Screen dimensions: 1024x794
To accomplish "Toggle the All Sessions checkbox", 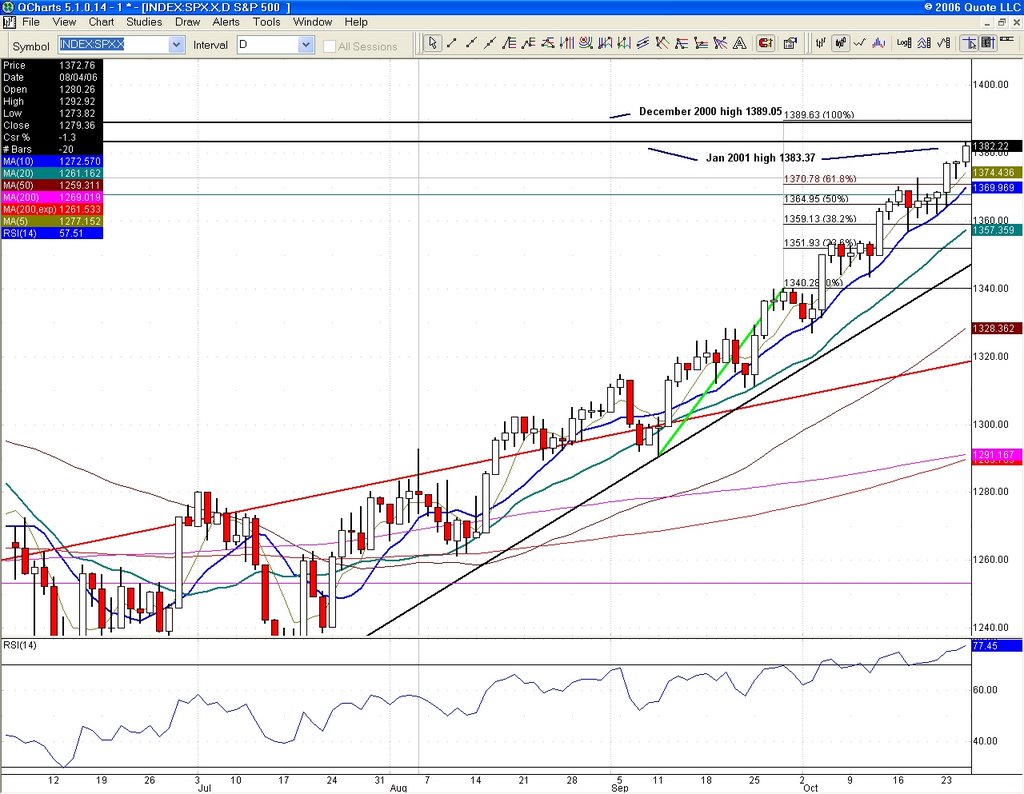I will [330, 46].
